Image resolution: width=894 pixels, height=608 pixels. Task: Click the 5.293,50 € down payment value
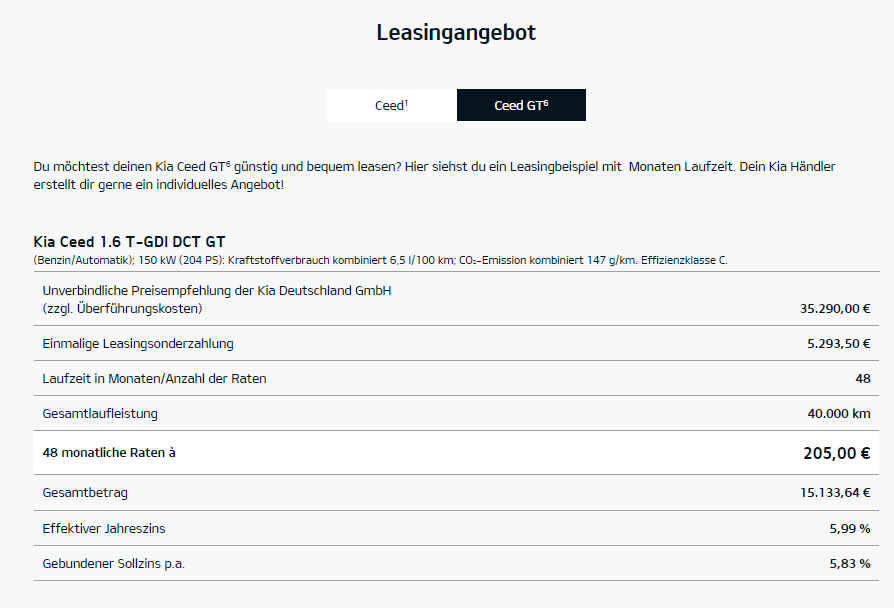(x=838, y=343)
